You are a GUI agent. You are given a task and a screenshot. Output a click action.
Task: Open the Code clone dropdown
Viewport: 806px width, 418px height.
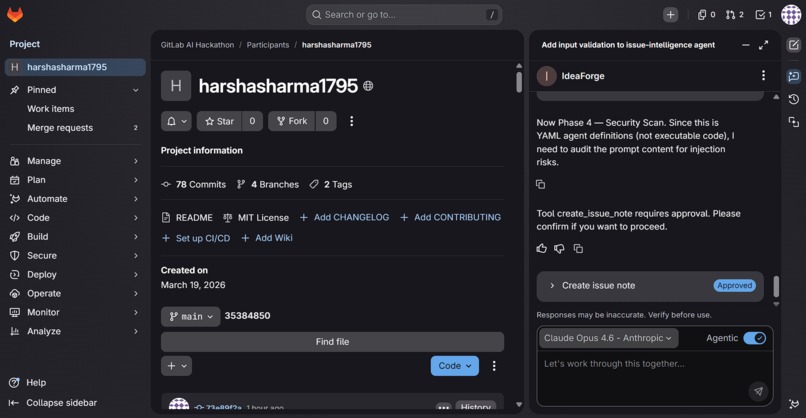[x=454, y=366]
